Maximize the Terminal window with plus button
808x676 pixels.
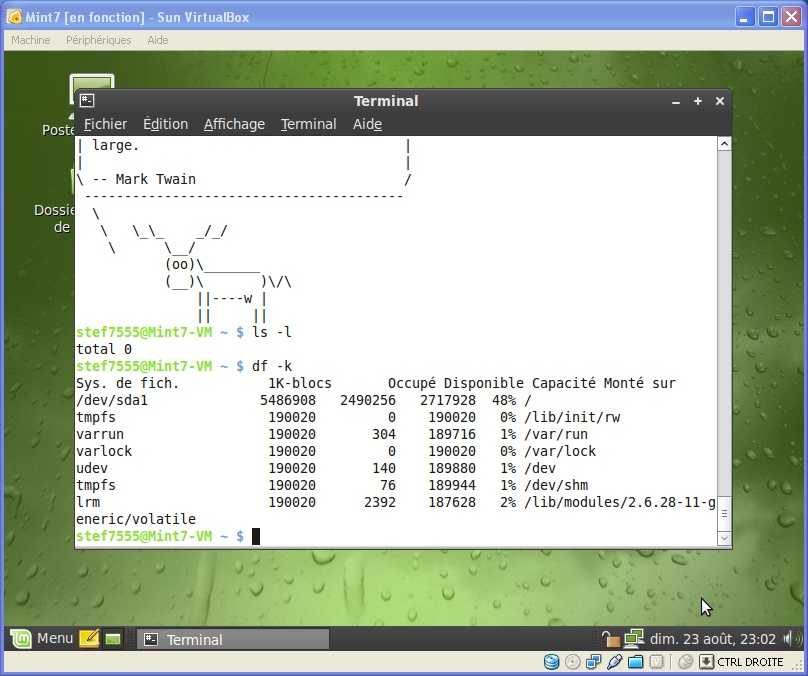(698, 101)
